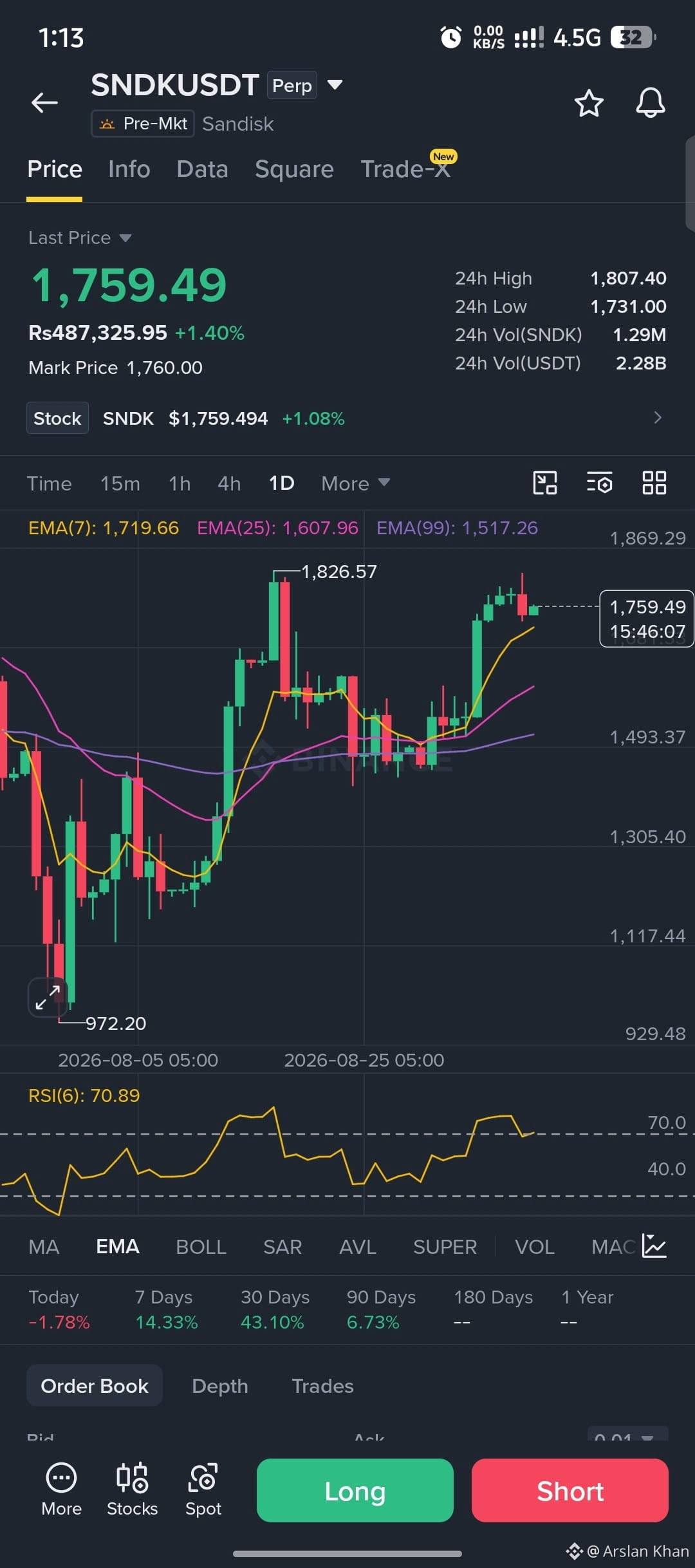The image size is (695, 1568).
Task: Tap the green Long button
Action: pyautogui.click(x=355, y=1490)
